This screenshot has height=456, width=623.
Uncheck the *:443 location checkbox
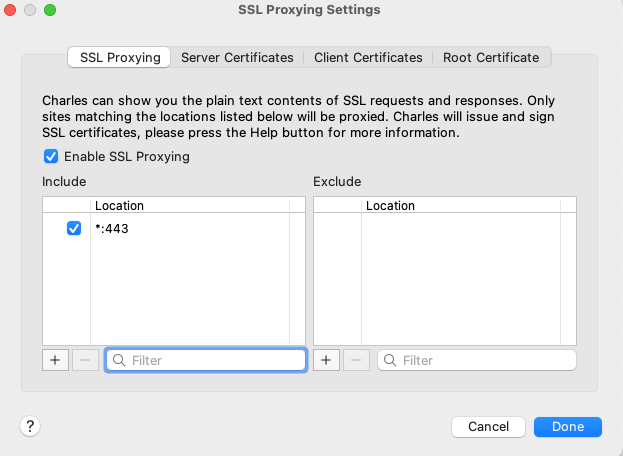[74, 228]
